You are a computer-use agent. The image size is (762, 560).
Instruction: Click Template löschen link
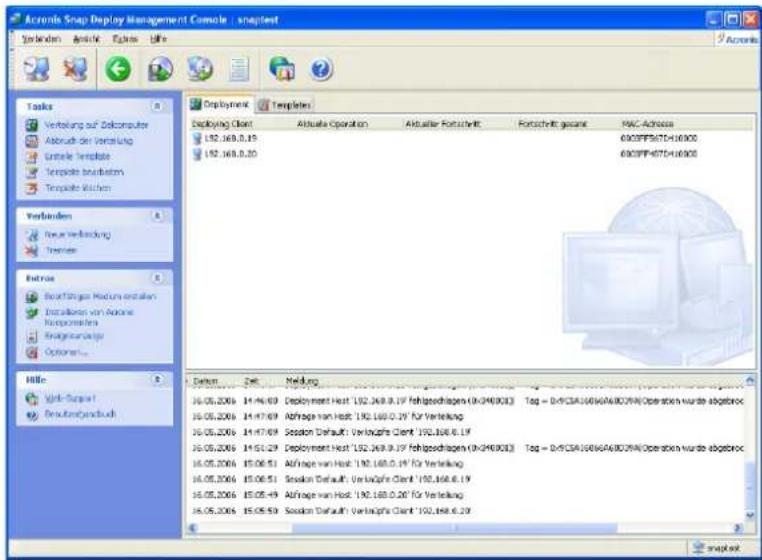78,188
